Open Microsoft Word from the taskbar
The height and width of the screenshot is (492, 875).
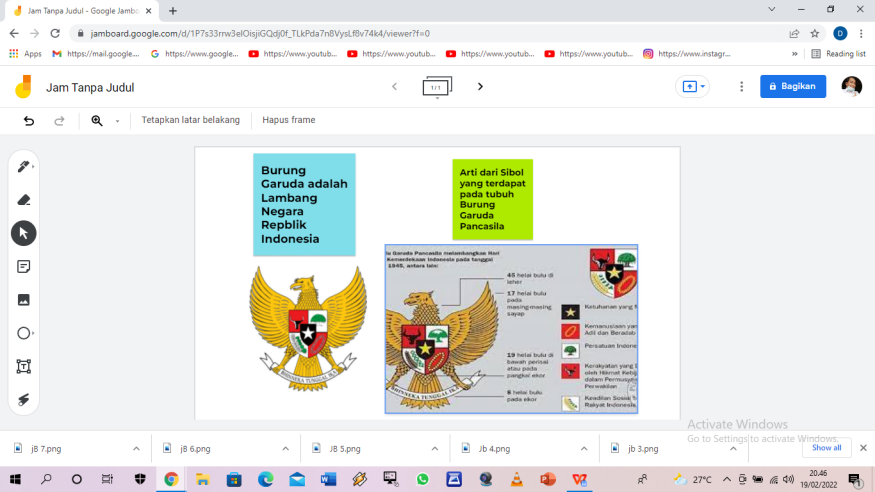(328, 479)
